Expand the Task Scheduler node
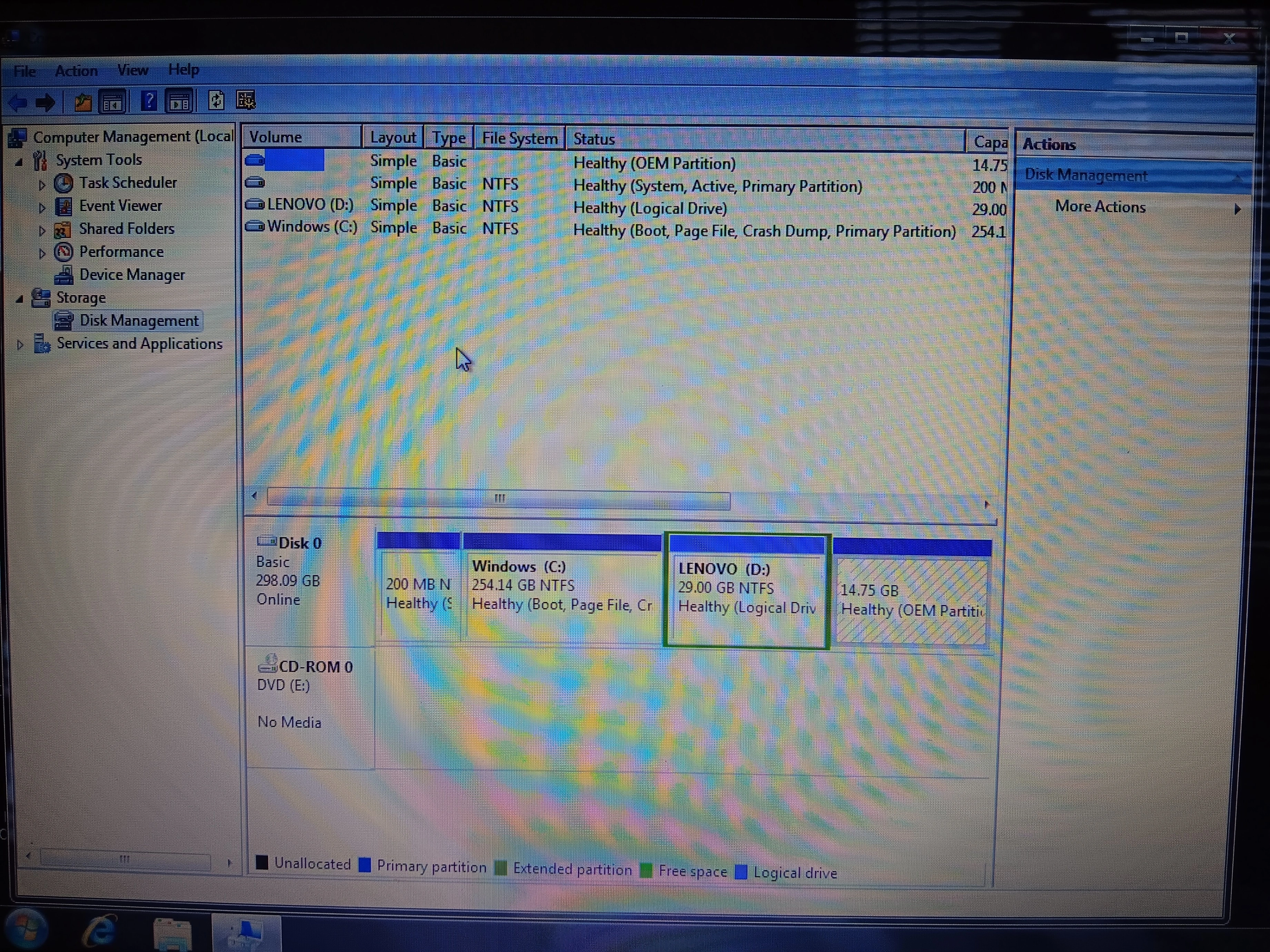Viewport: 1270px width, 952px height. pos(42,185)
